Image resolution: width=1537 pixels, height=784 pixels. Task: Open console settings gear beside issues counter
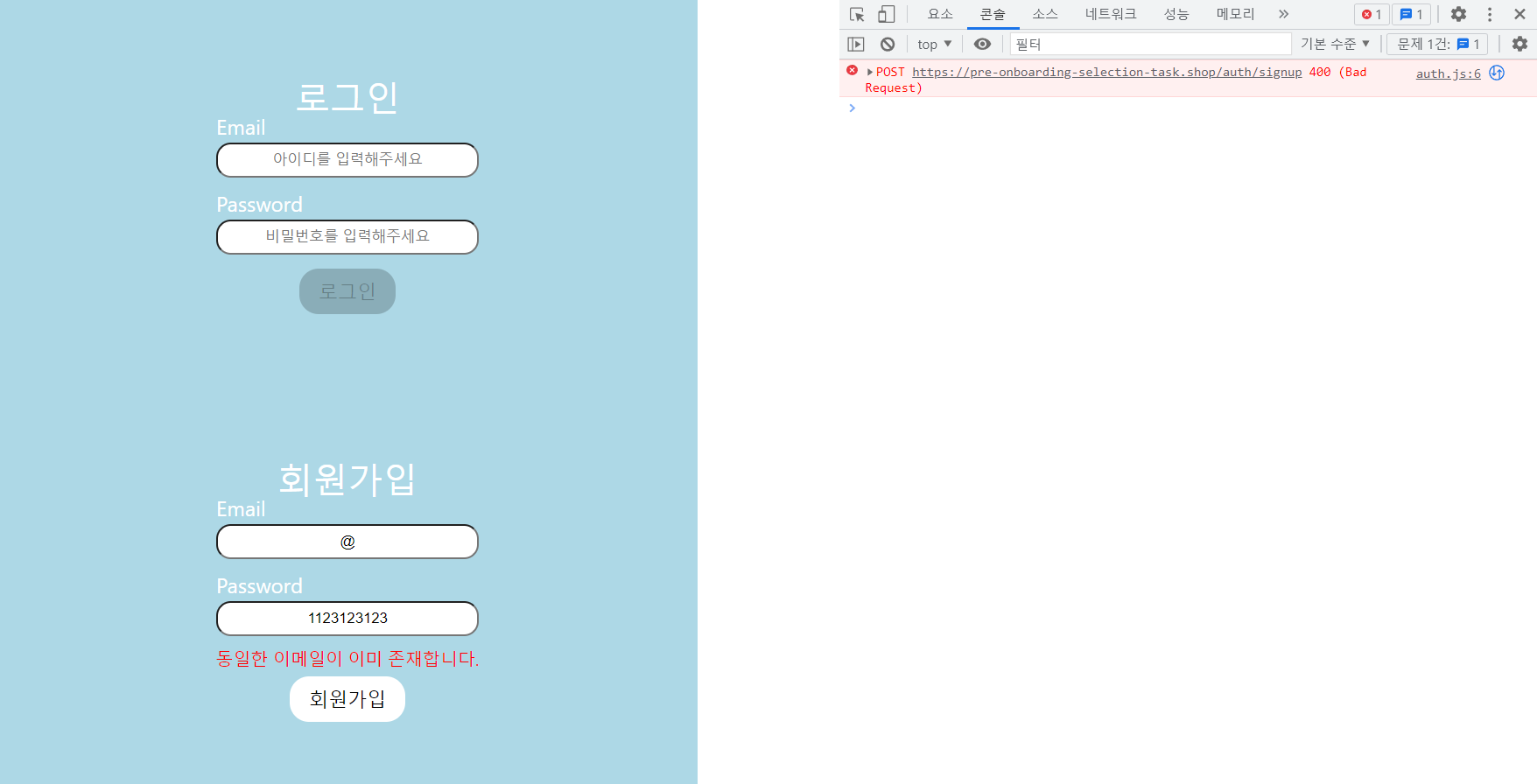point(1519,44)
